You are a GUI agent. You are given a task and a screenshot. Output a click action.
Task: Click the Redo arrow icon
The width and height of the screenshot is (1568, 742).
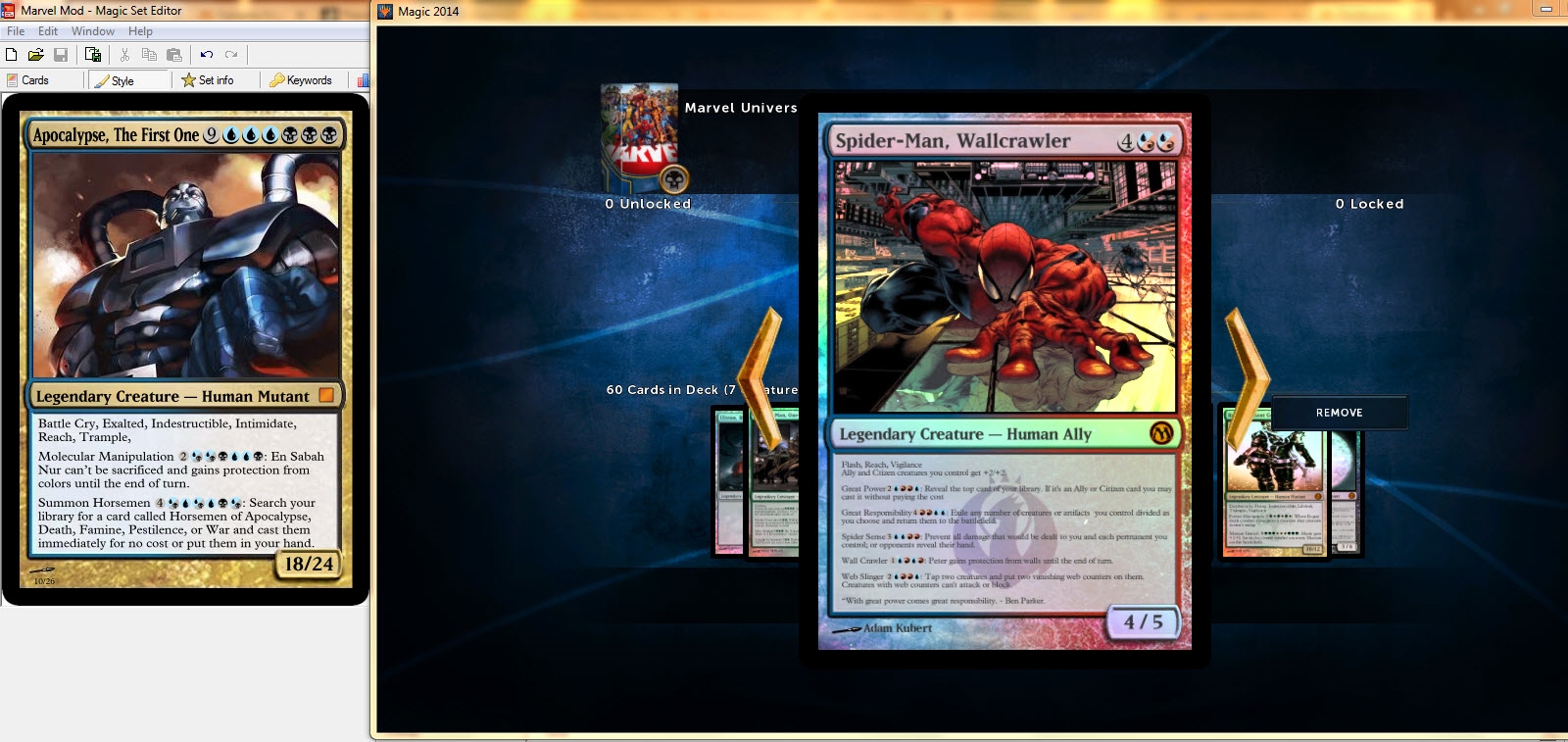[231, 55]
